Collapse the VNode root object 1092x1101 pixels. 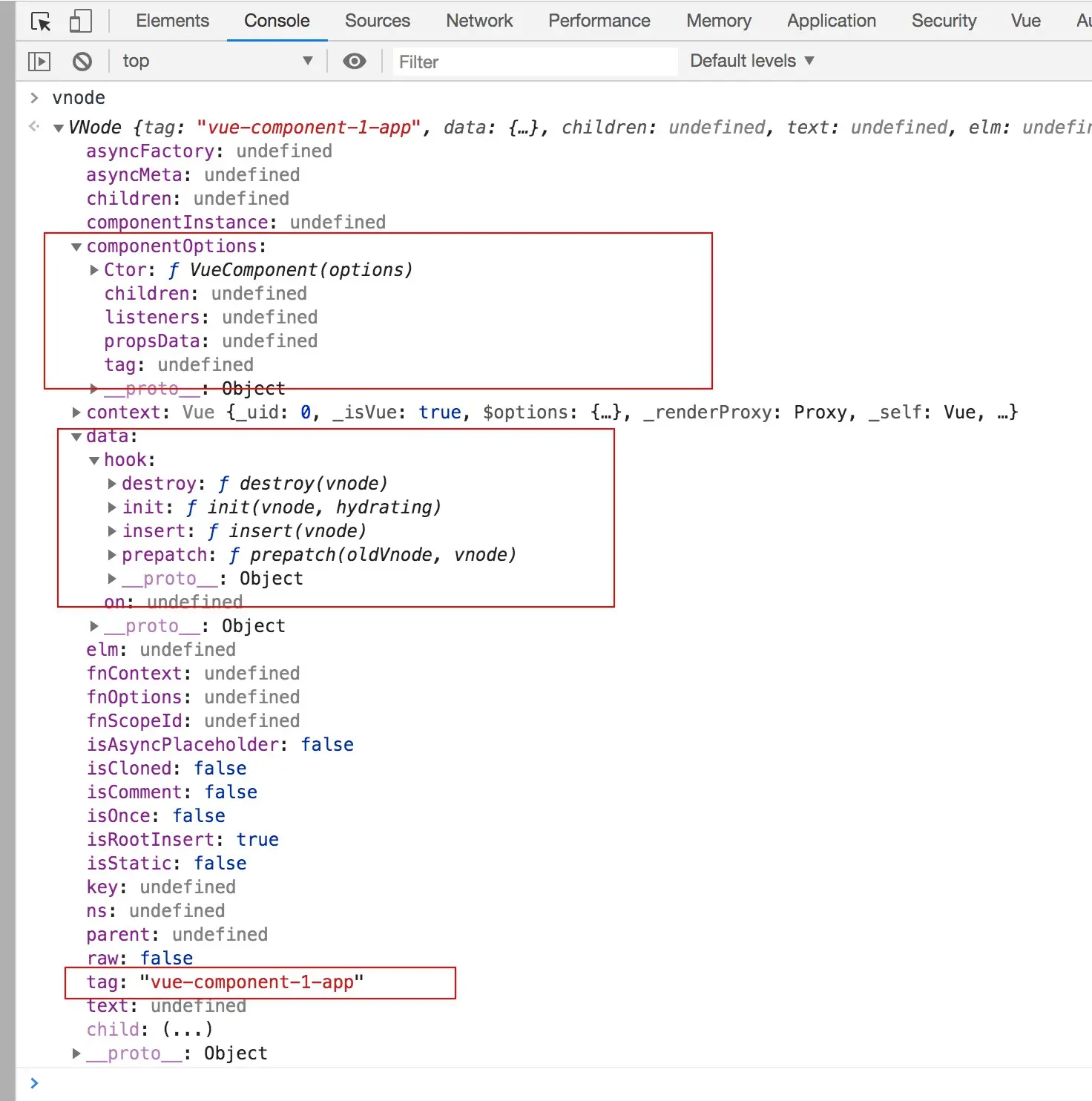59,128
